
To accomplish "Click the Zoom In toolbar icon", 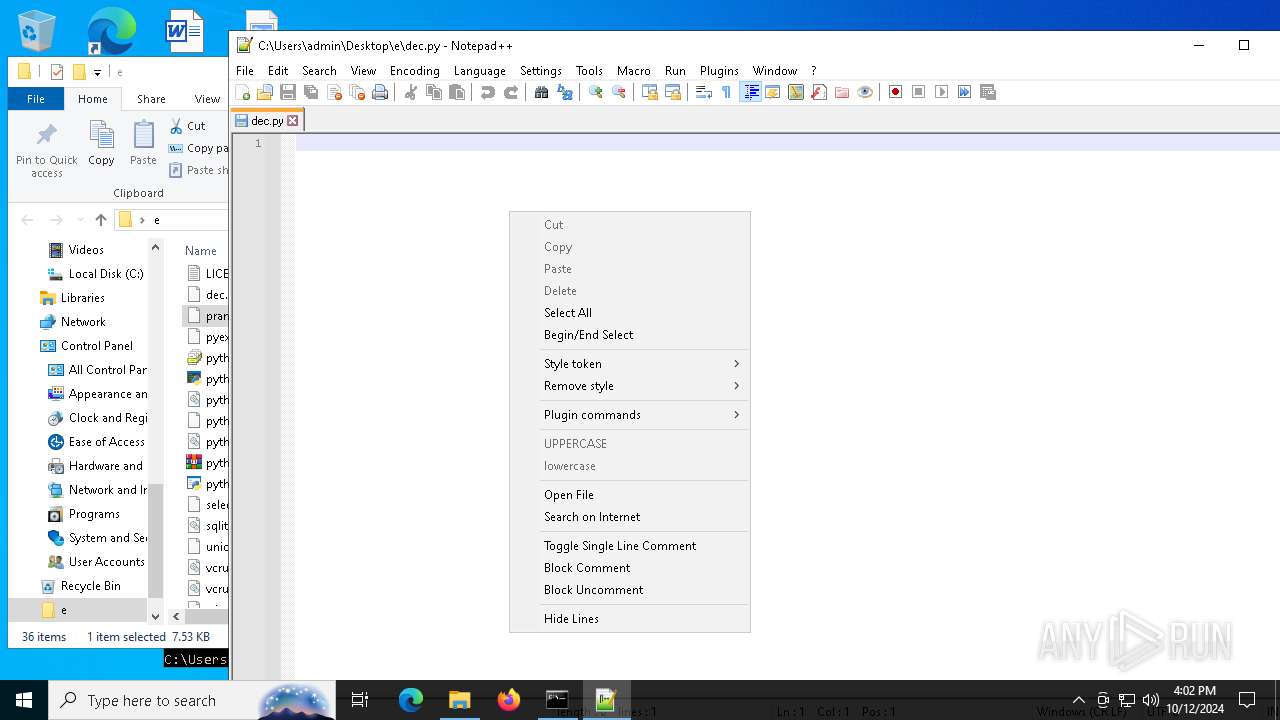I will pyautogui.click(x=596, y=92).
